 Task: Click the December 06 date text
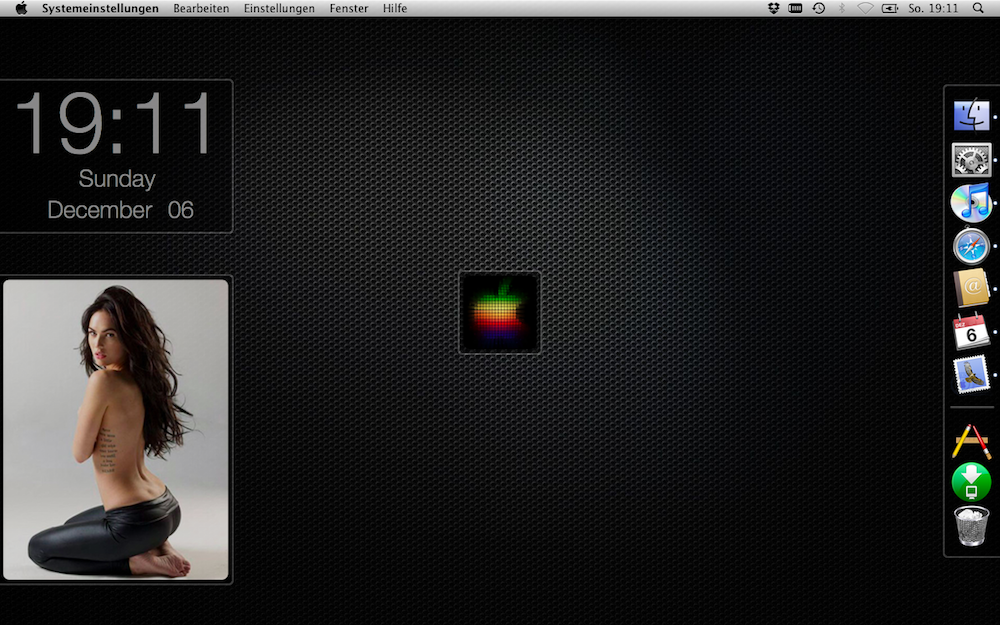pyautogui.click(x=120, y=210)
